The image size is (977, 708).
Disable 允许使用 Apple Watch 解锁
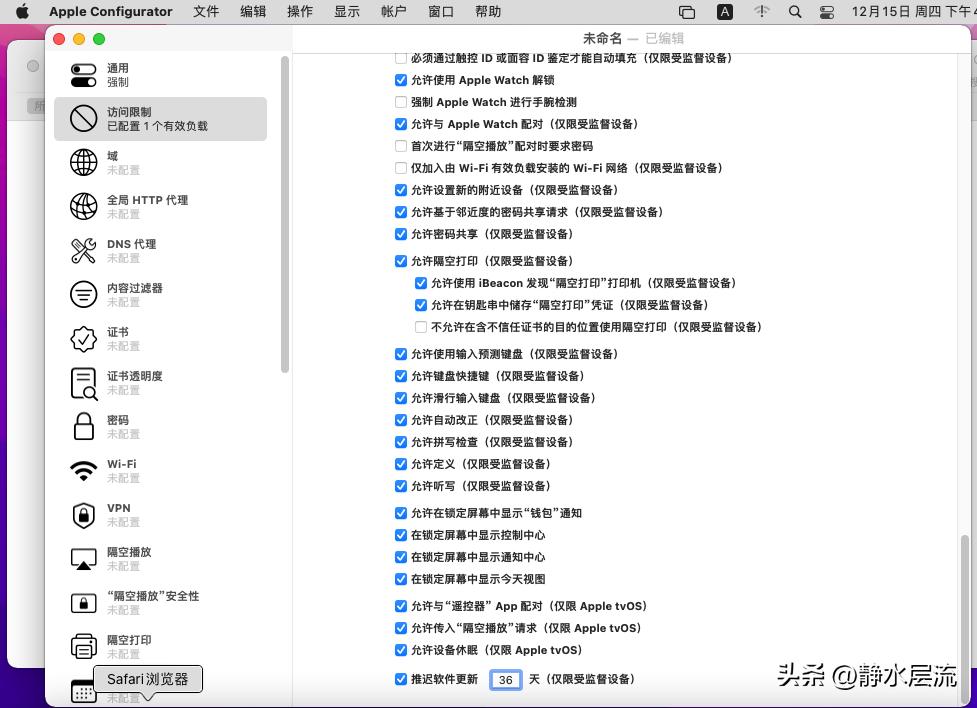coord(400,80)
